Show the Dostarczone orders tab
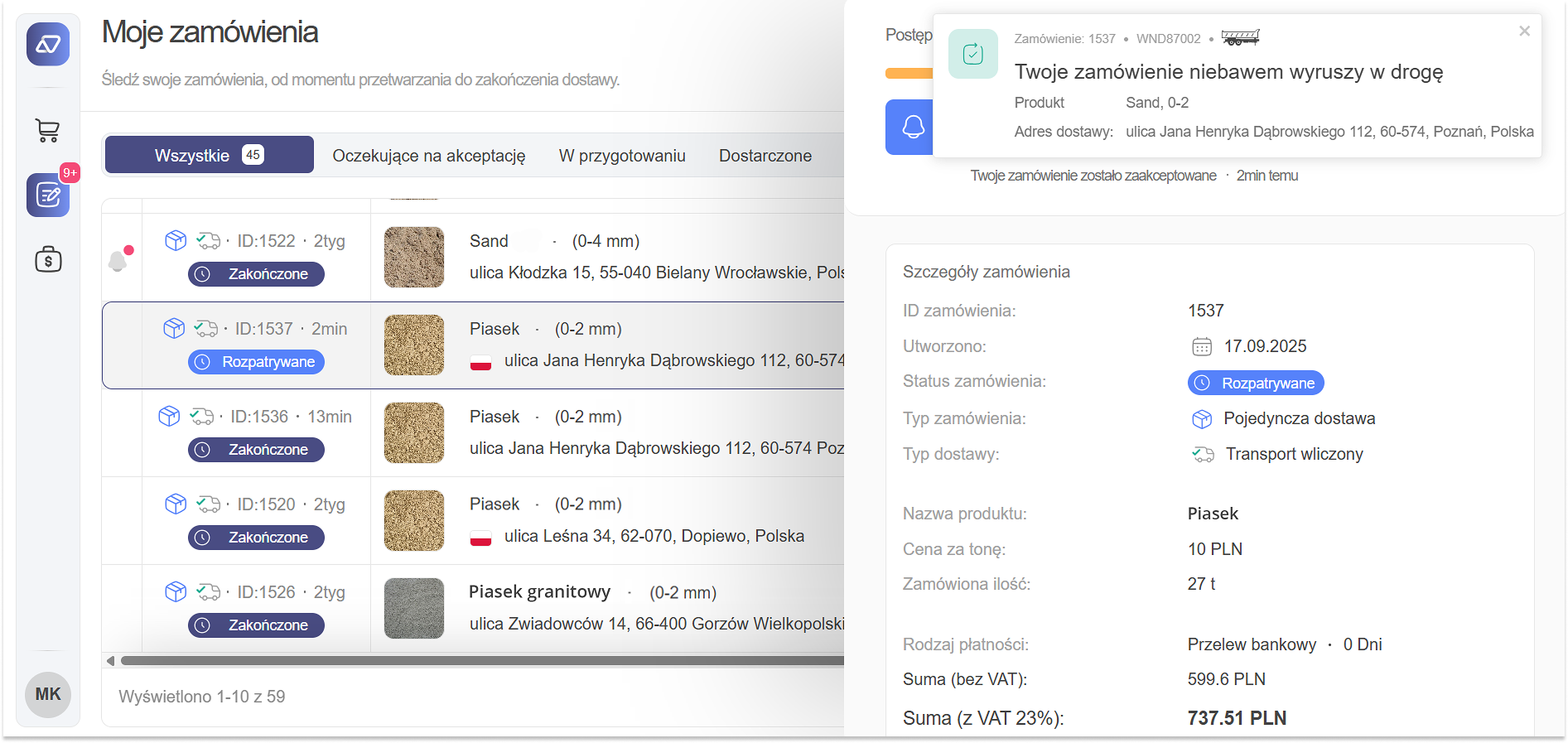 coord(765,156)
